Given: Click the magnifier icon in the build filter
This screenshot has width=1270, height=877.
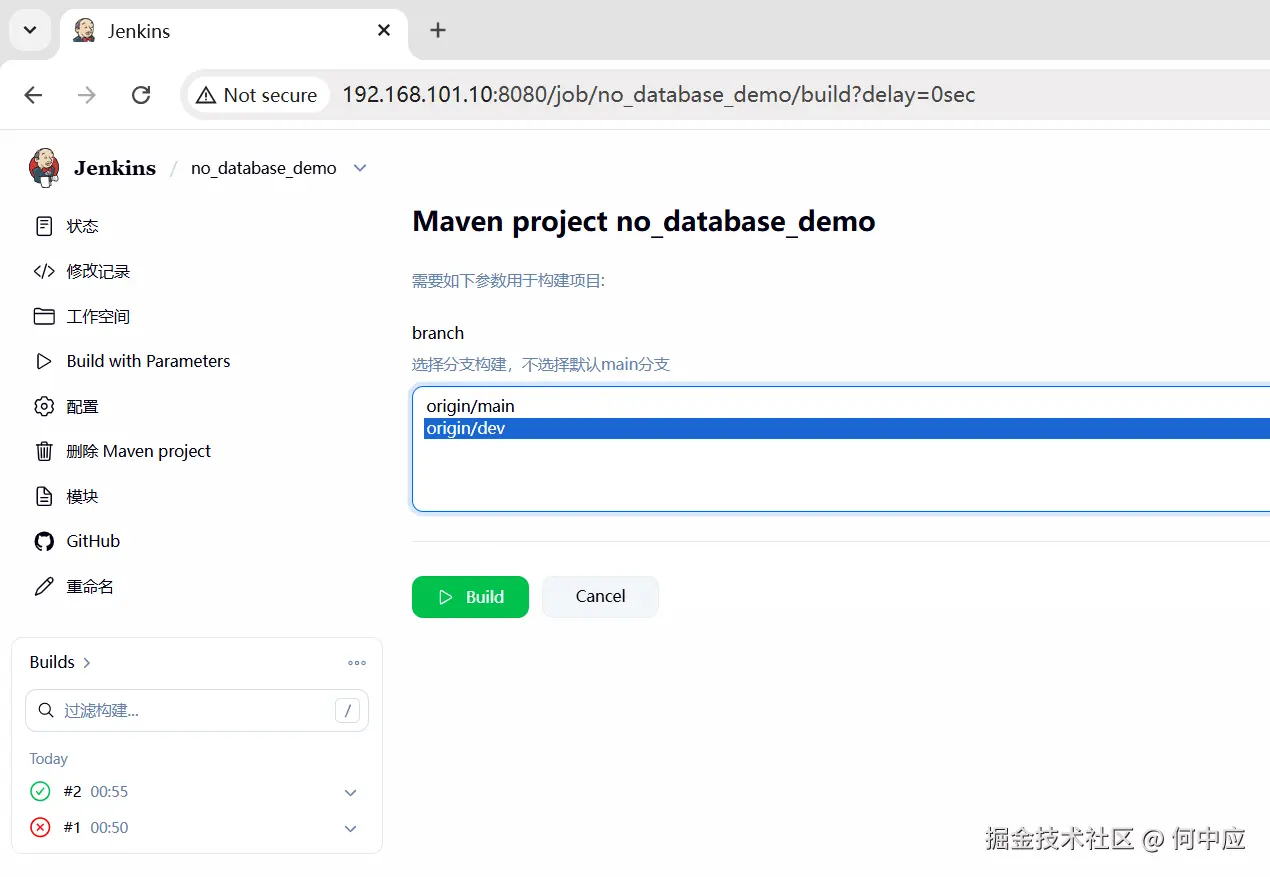Looking at the screenshot, I should (45, 710).
